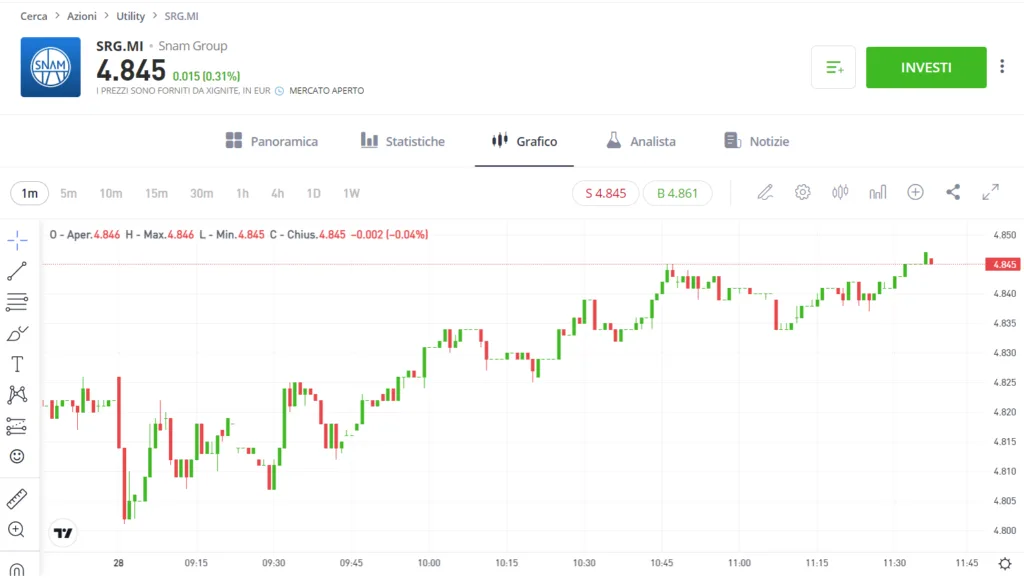Click the S 4.845 sell price pill

tap(605, 193)
